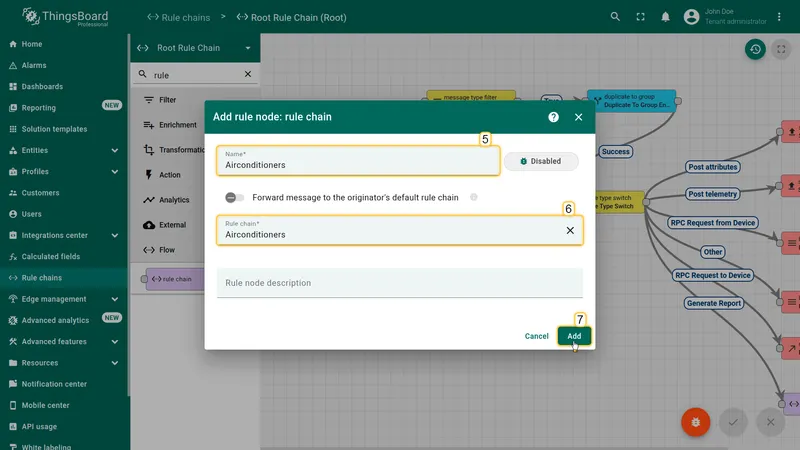Expand Edge management section
The width and height of the screenshot is (800, 450).
(x=64, y=299)
